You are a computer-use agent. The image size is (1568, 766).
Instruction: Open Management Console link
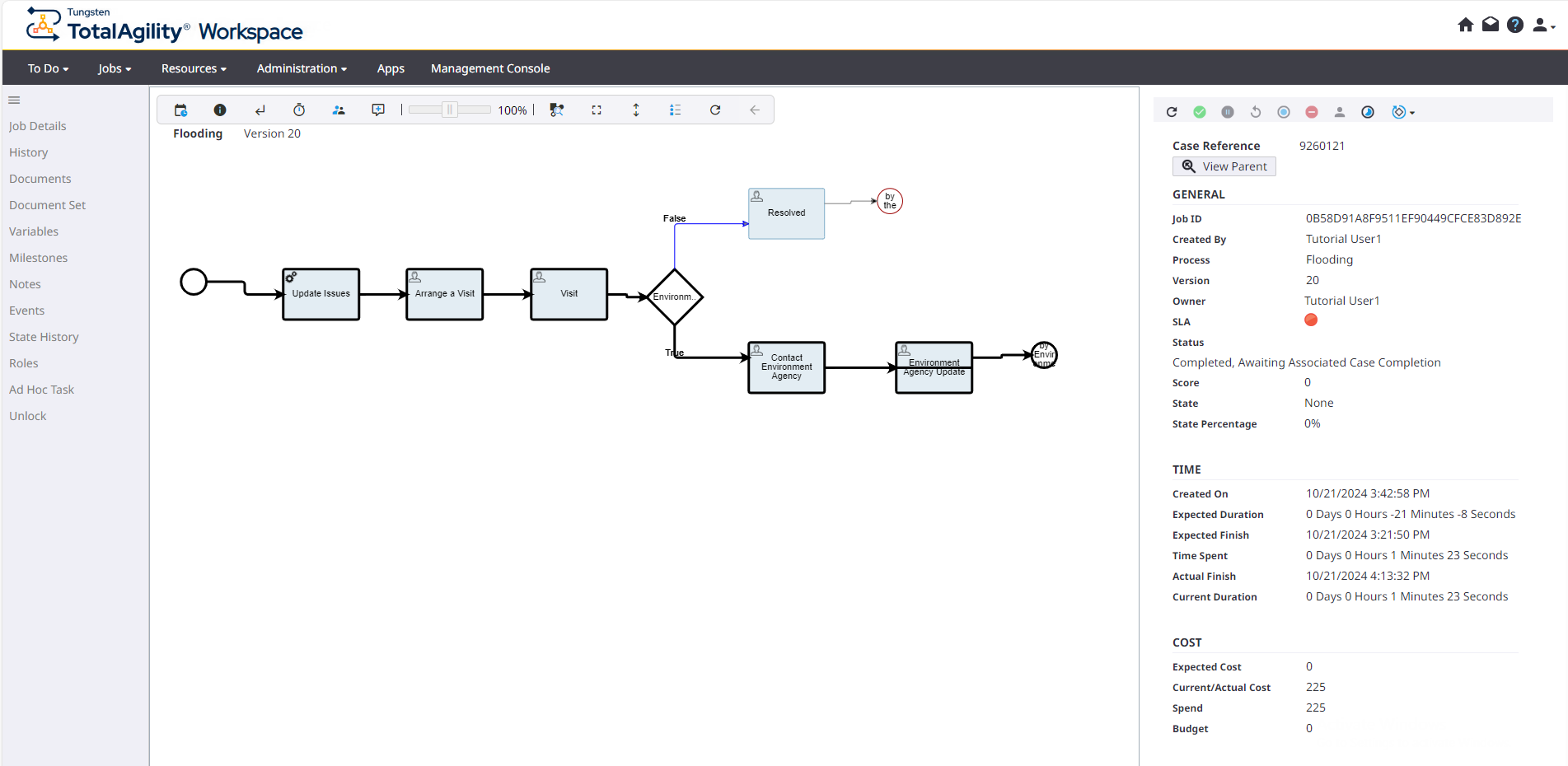(490, 68)
